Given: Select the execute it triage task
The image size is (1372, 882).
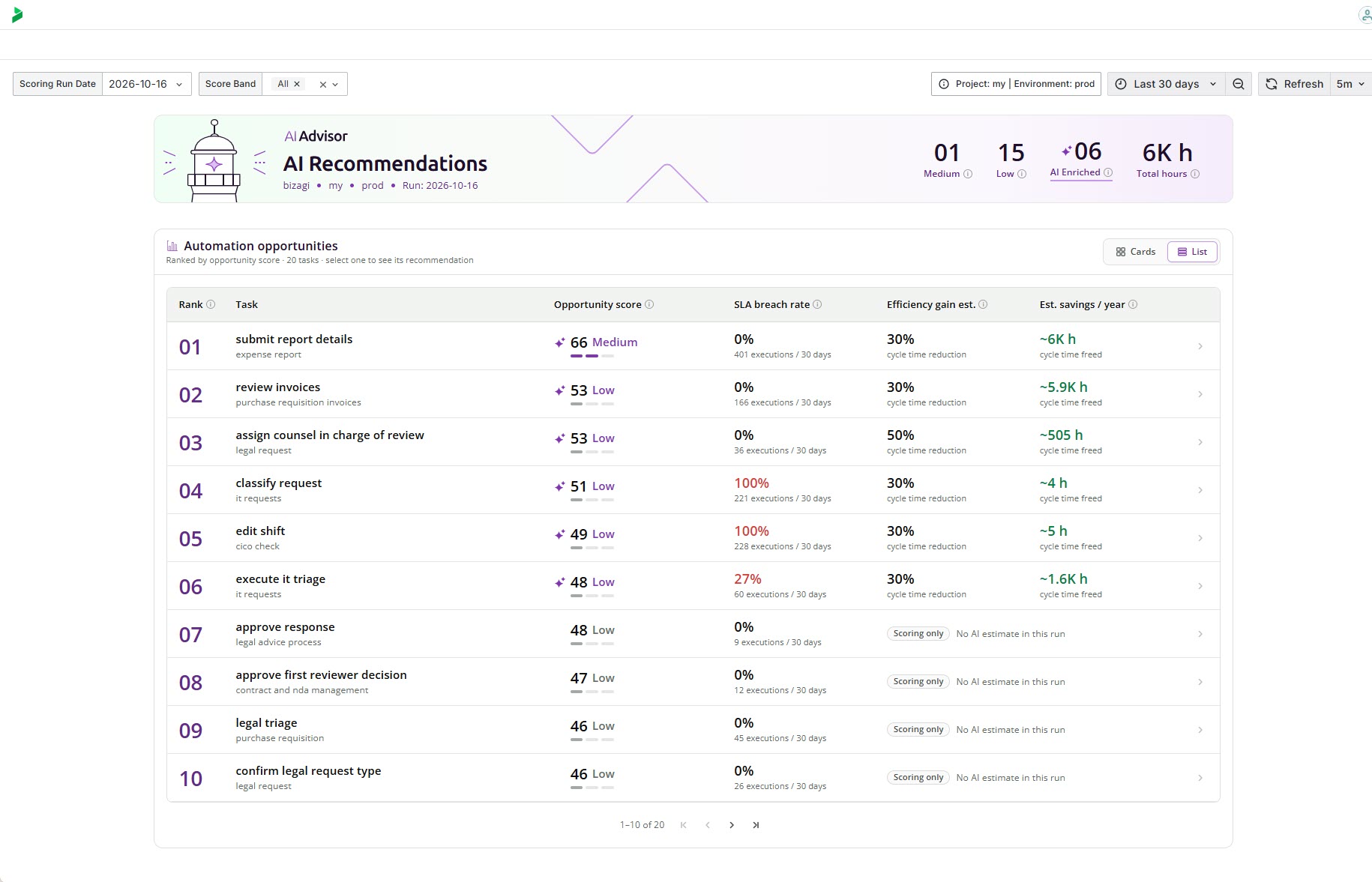Looking at the screenshot, I should [693, 586].
